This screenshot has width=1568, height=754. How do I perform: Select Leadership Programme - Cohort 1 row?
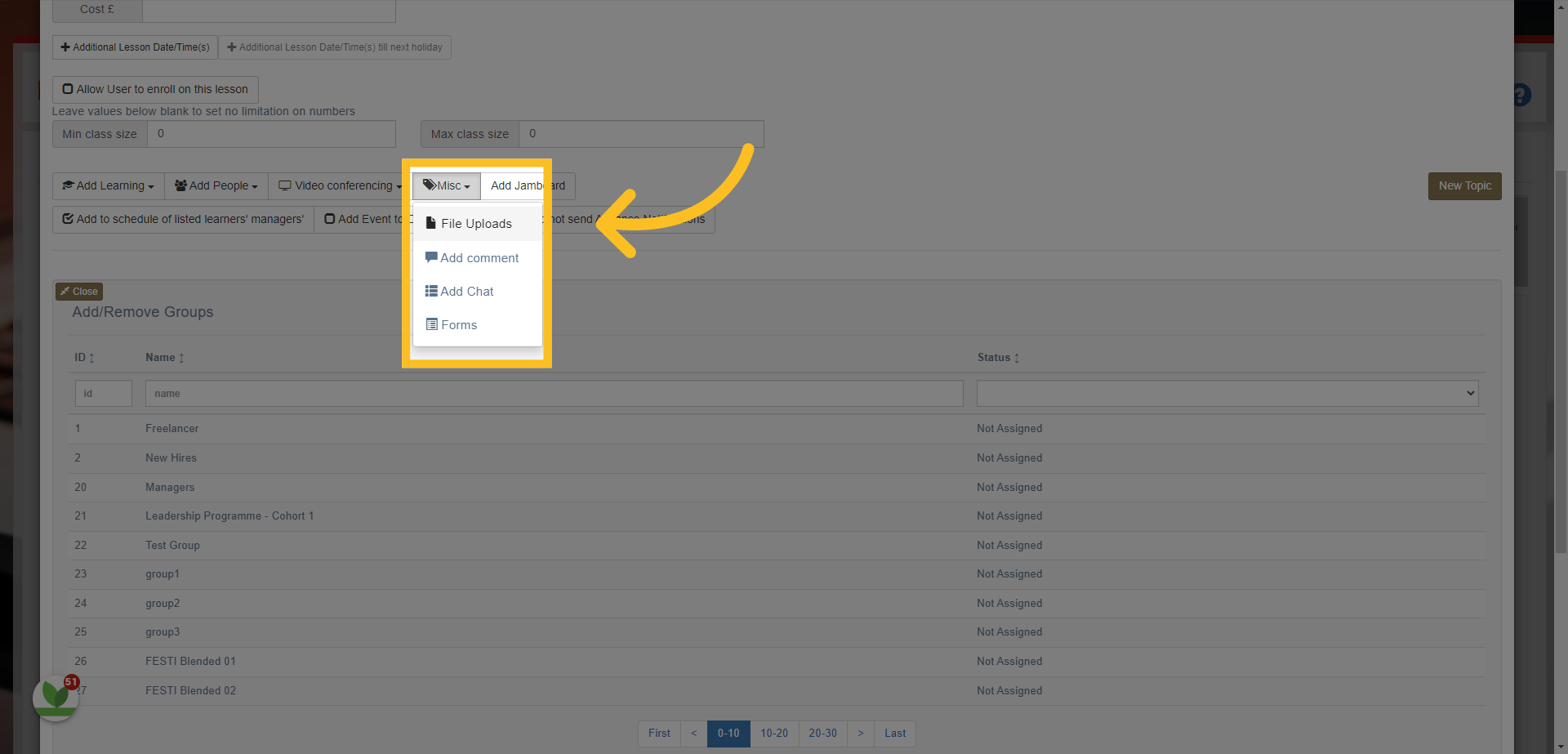777,516
